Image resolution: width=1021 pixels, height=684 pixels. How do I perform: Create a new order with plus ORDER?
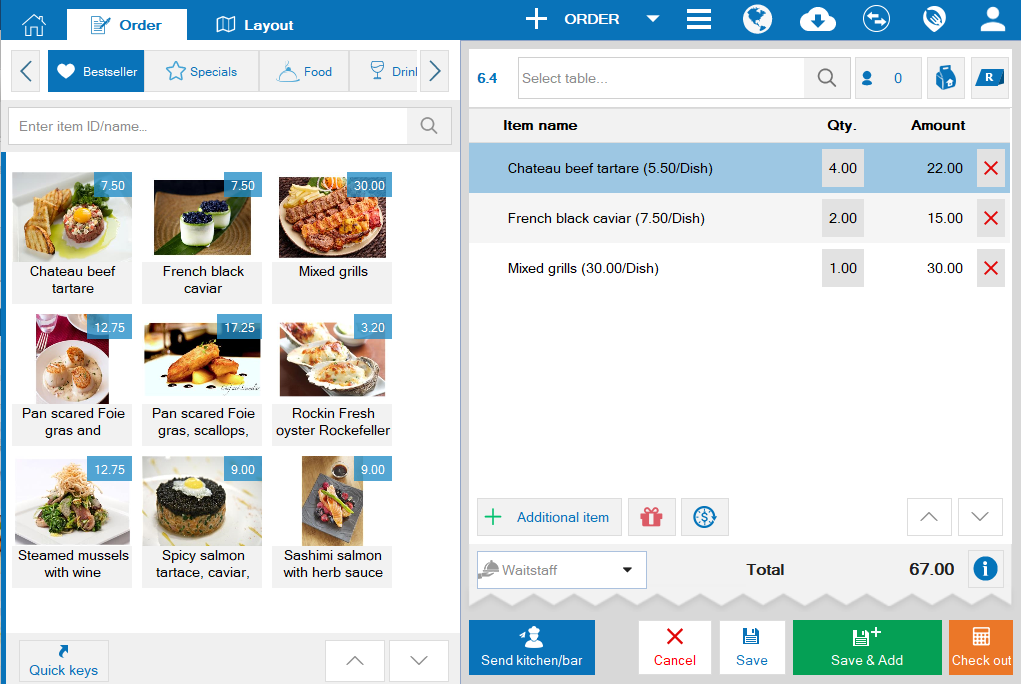[572, 19]
